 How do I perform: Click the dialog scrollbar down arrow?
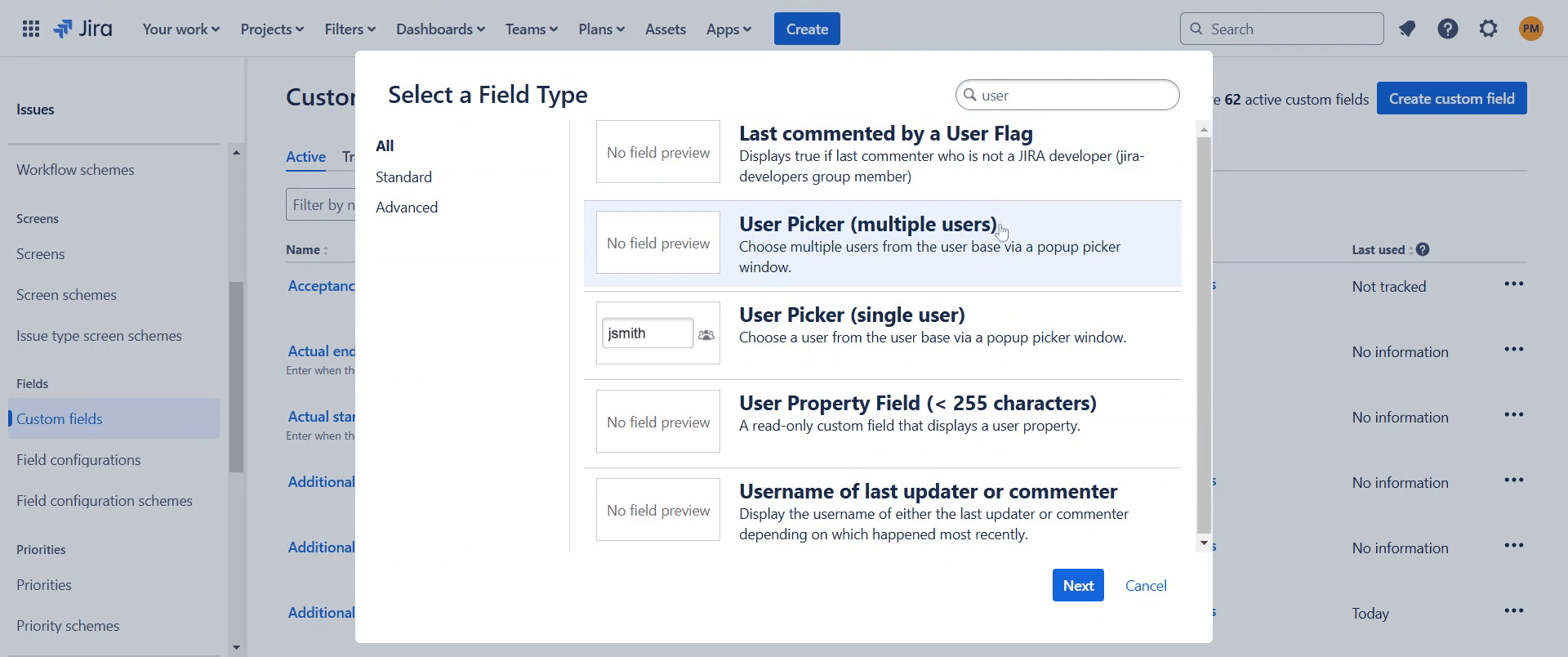1204,543
